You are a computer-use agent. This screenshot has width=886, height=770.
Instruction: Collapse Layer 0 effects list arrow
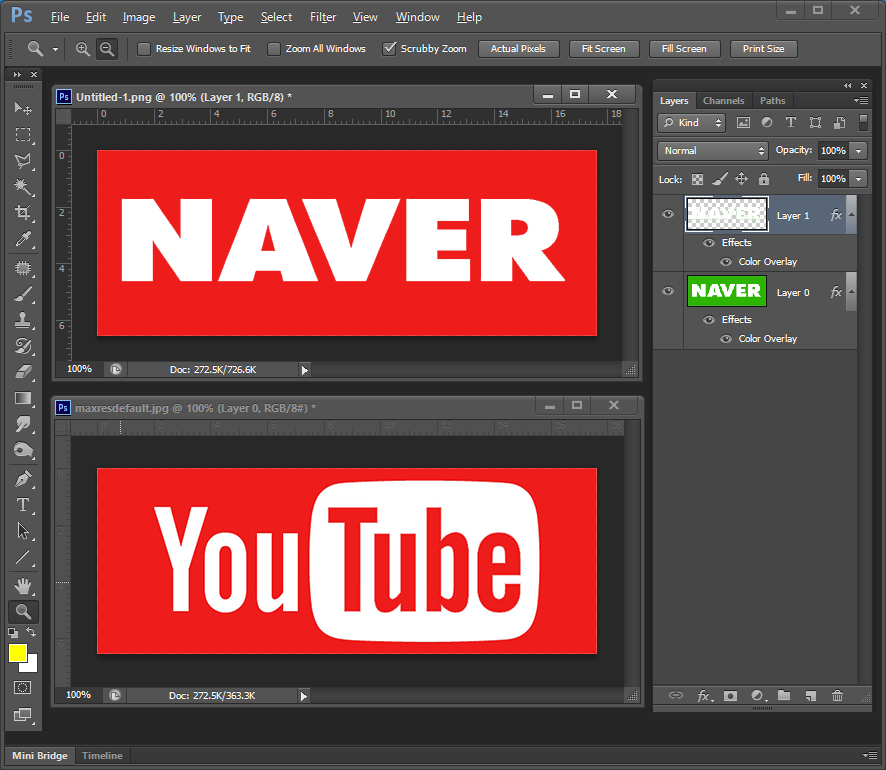[x=852, y=291]
